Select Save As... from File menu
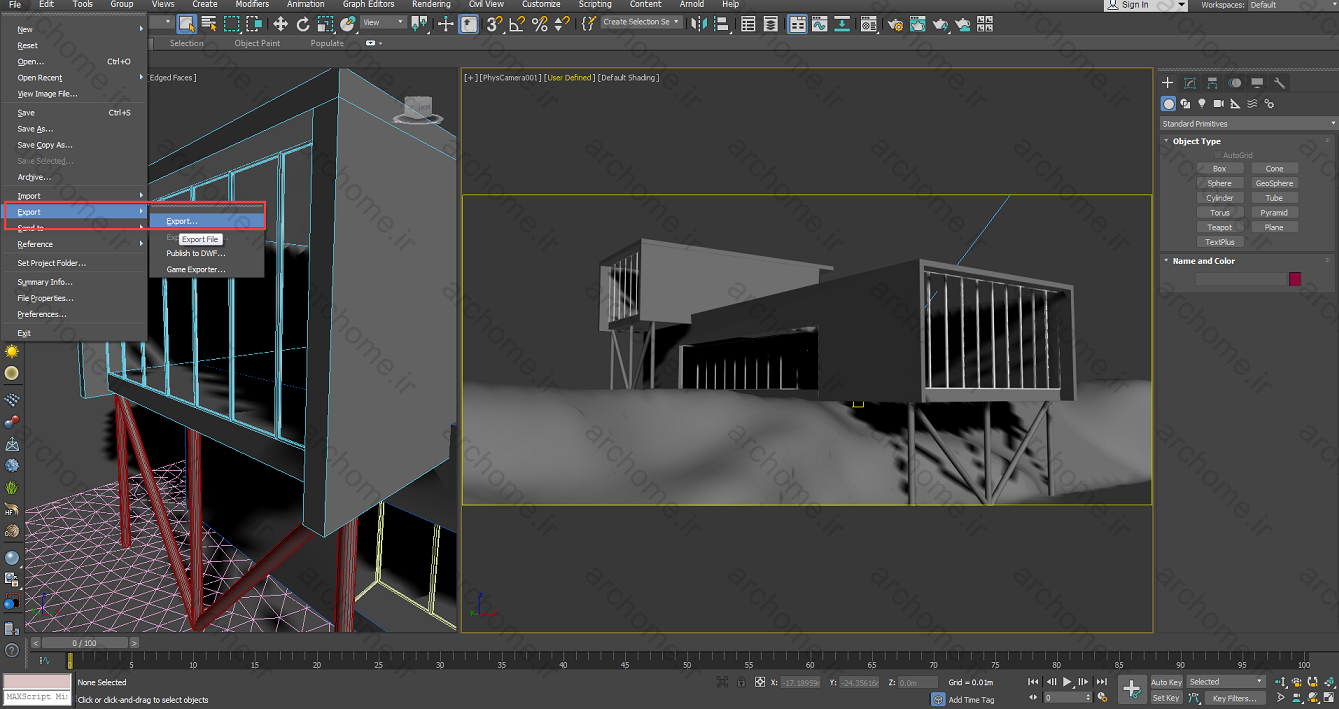 [35, 129]
